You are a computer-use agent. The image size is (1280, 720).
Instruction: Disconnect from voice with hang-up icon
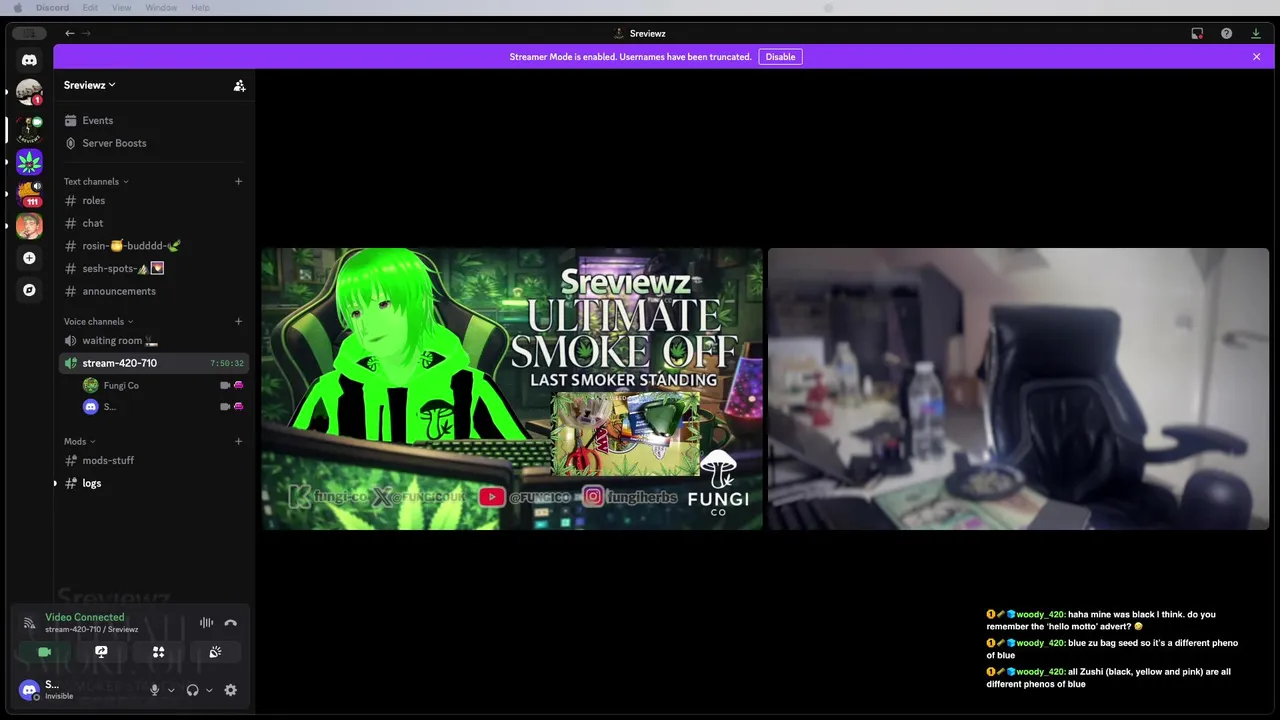pos(231,622)
